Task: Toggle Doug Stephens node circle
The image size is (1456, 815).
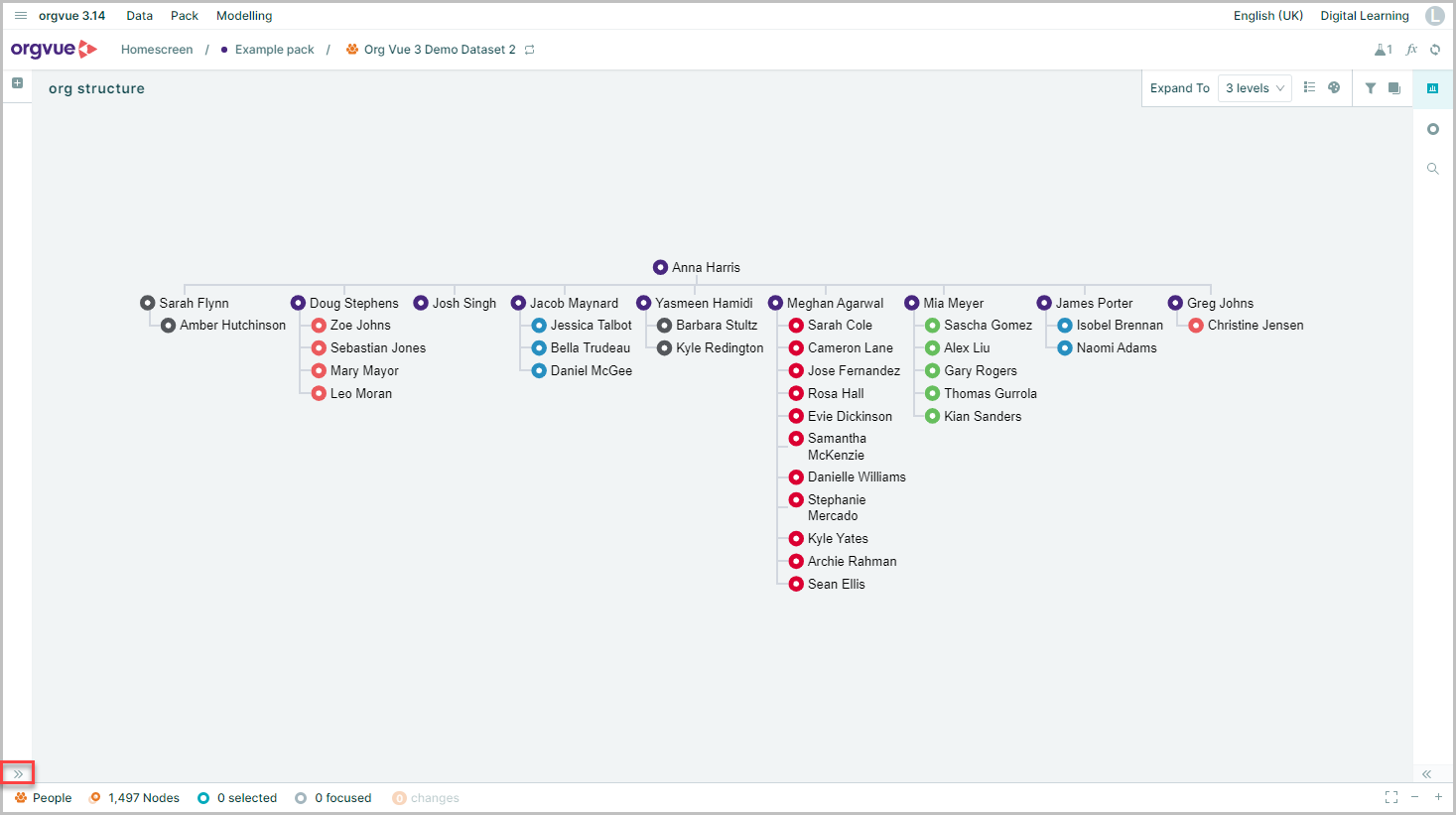Action: (x=298, y=303)
